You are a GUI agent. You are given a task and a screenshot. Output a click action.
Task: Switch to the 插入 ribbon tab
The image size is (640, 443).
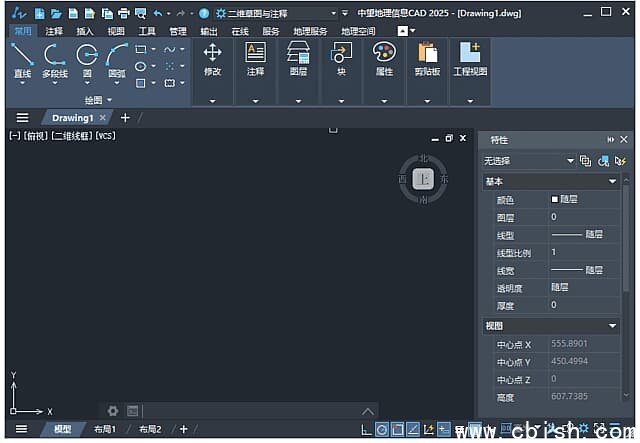pos(85,31)
